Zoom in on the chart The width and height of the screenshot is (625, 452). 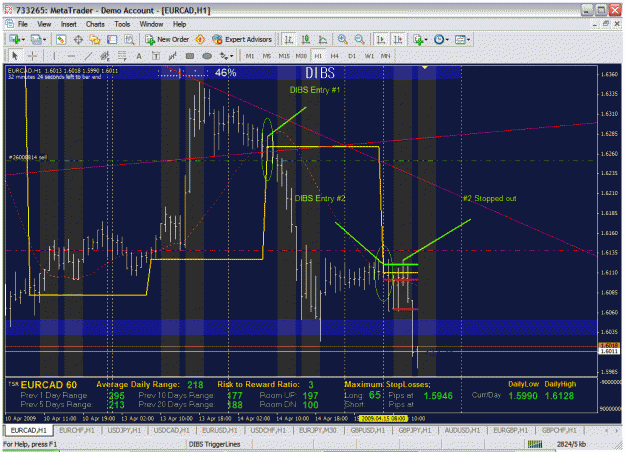[342, 39]
